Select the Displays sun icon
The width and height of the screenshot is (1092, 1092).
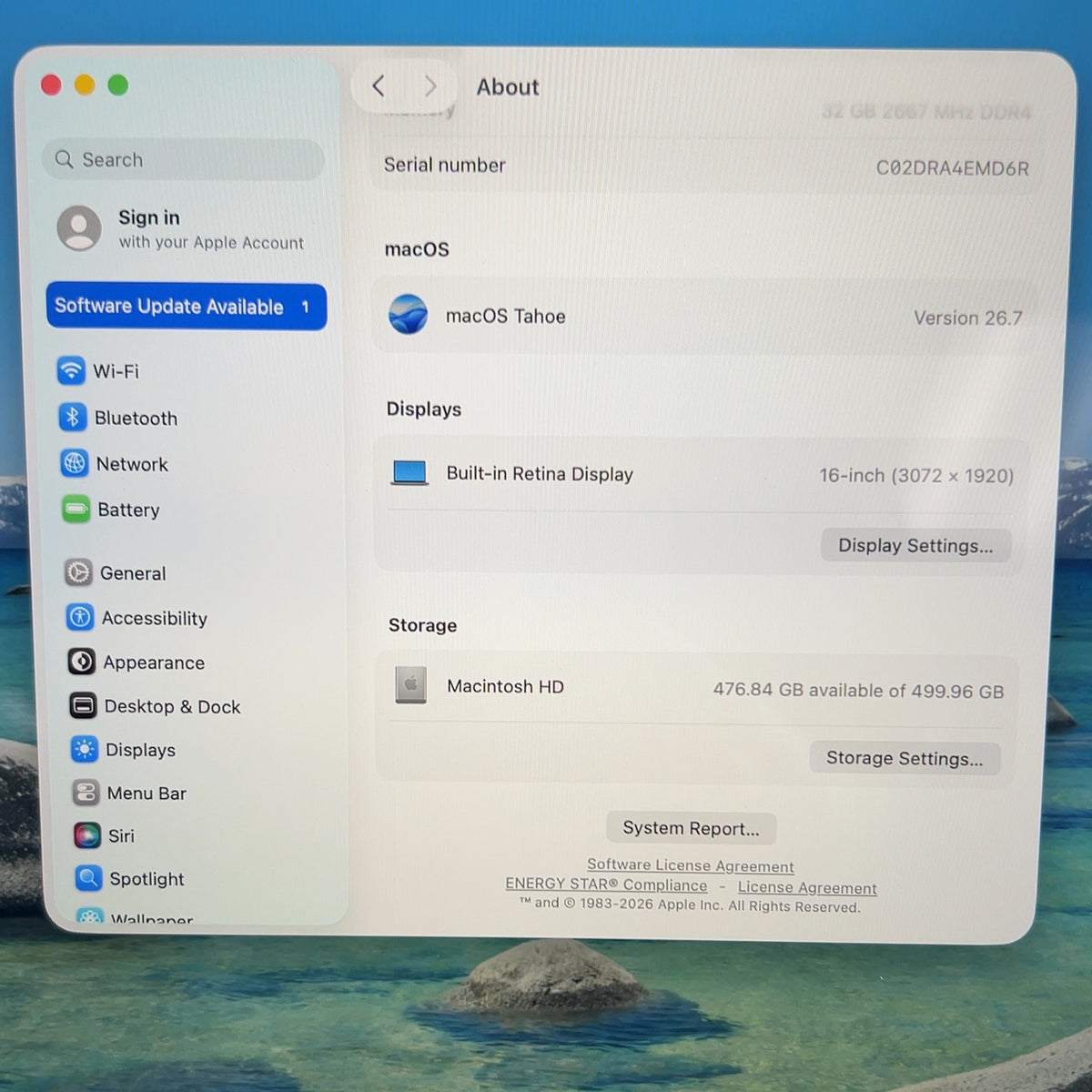click(85, 749)
